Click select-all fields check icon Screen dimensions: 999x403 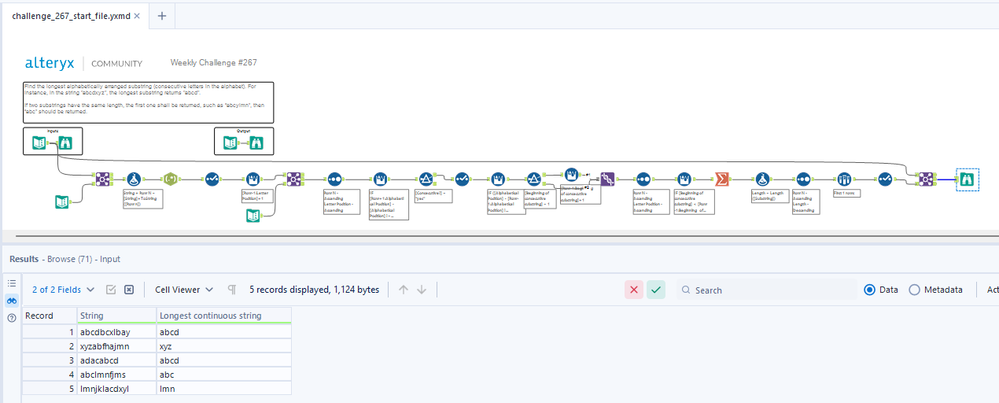click(111, 290)
